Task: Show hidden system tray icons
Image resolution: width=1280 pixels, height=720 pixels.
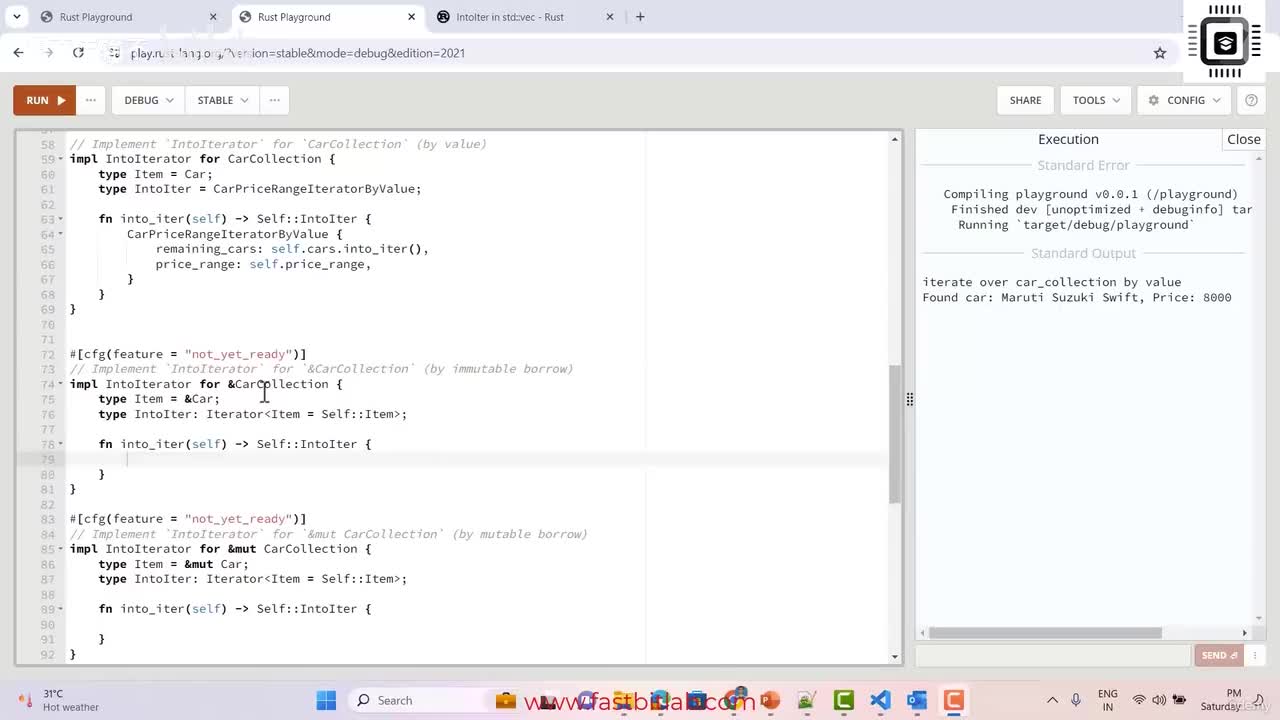Action: pyautogui.click(x=1052, y=700)
